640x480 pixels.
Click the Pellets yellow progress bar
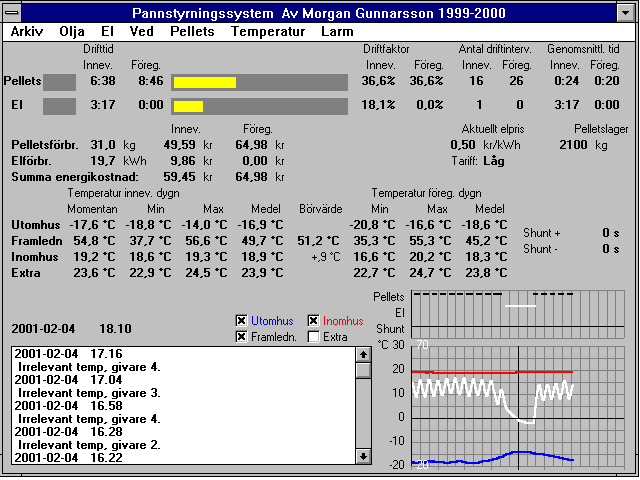pos(204,82)
